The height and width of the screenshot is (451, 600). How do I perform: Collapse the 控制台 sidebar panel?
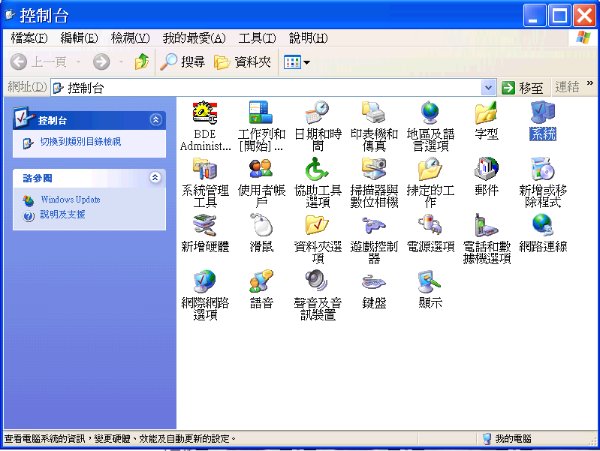pos(155,119)
